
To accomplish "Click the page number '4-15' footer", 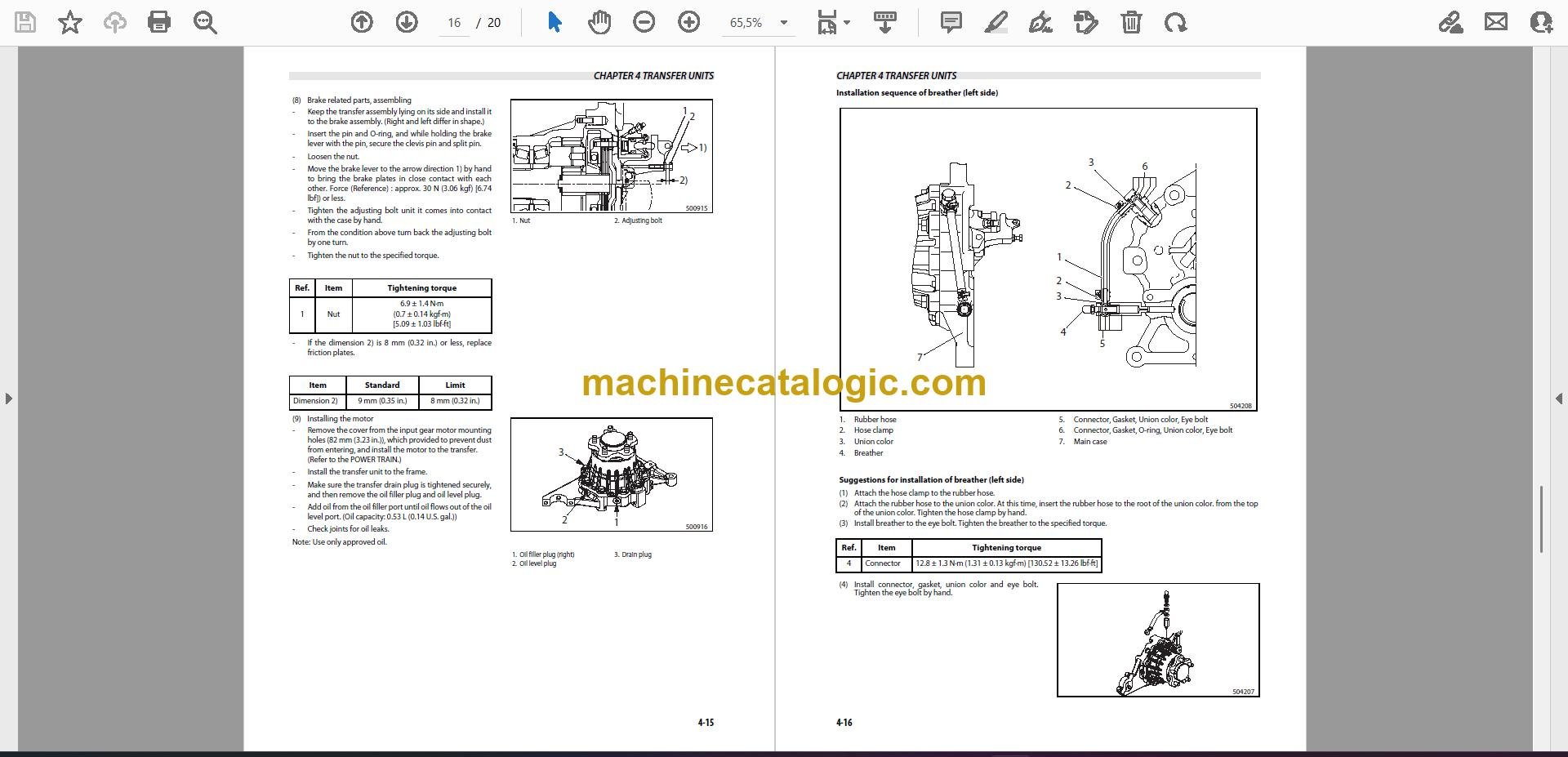I will (x=706, y=723).
